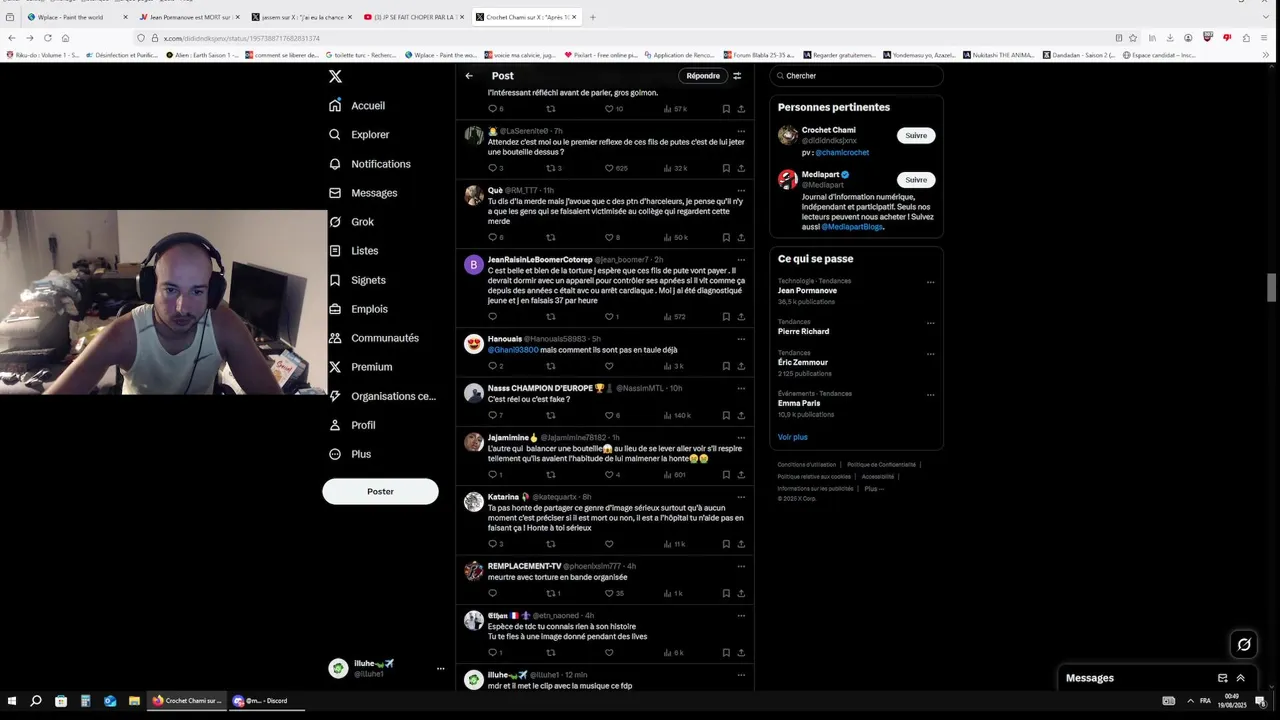Click the Répondre button
Image resolution: width=1280 pixels, height=720 pixels.
[703, 76]
